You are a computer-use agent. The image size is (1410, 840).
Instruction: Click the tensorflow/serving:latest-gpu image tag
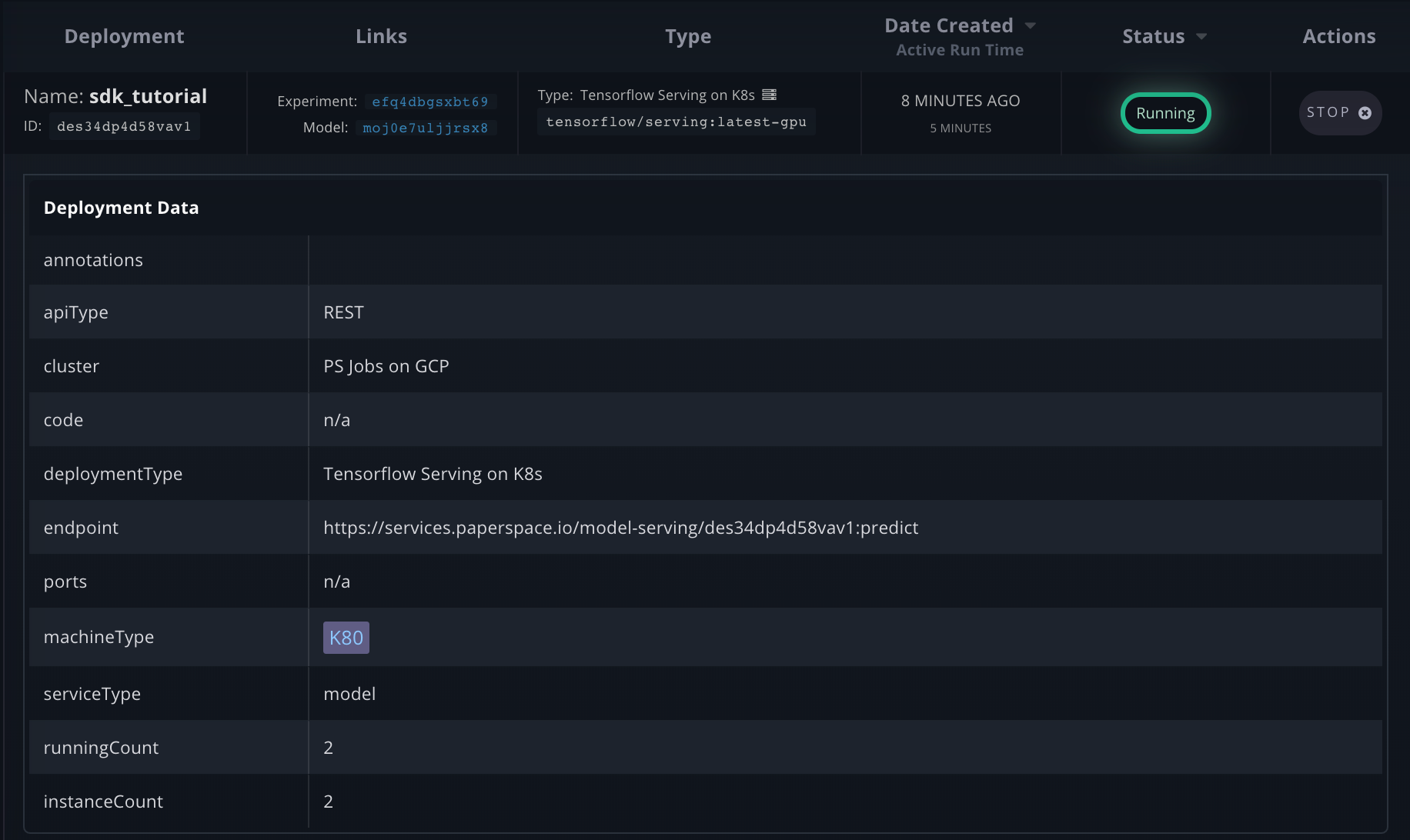click(x=676, y=122)
